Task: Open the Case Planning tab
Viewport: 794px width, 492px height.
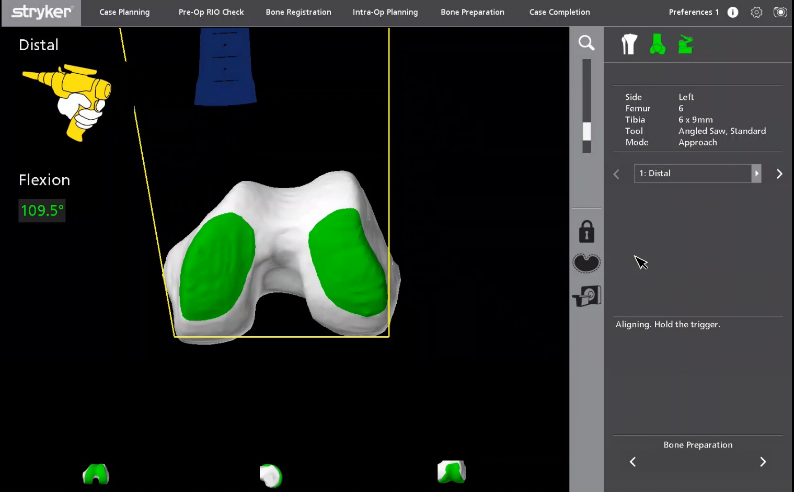Action: (x=125, y=12)
